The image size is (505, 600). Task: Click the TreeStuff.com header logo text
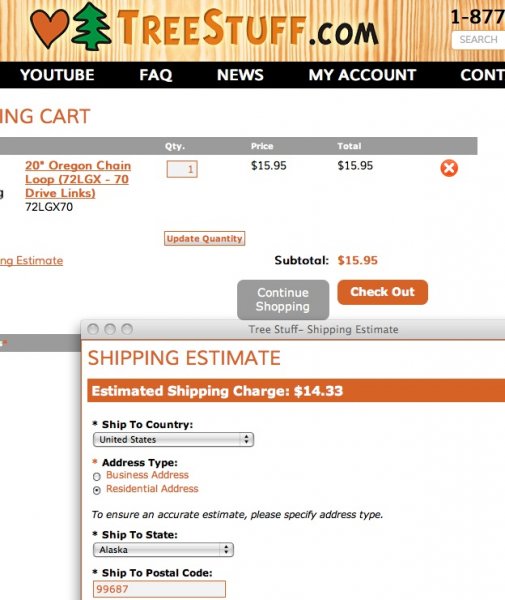(x=248, y=28)
